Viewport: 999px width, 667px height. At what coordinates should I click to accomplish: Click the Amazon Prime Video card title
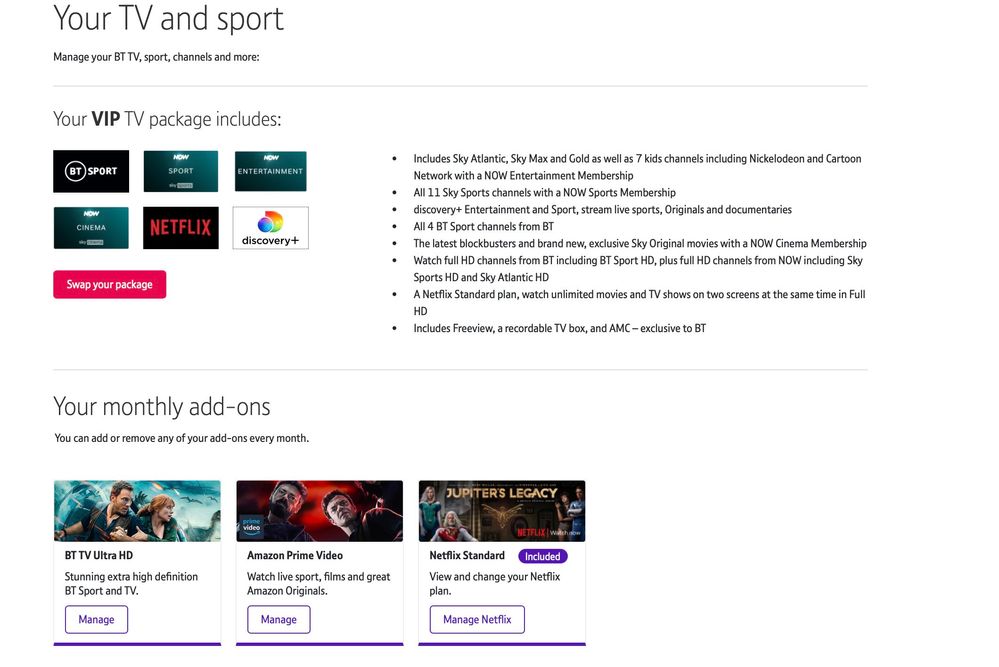295,556
